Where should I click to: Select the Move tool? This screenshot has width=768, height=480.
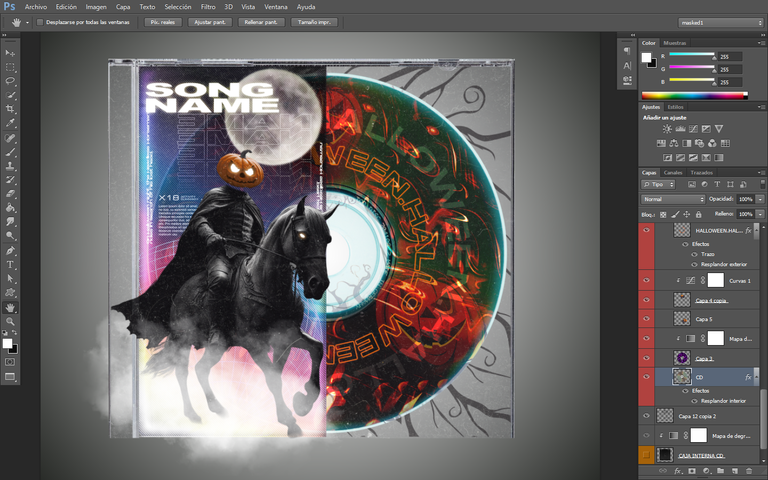tap(10, 53)
